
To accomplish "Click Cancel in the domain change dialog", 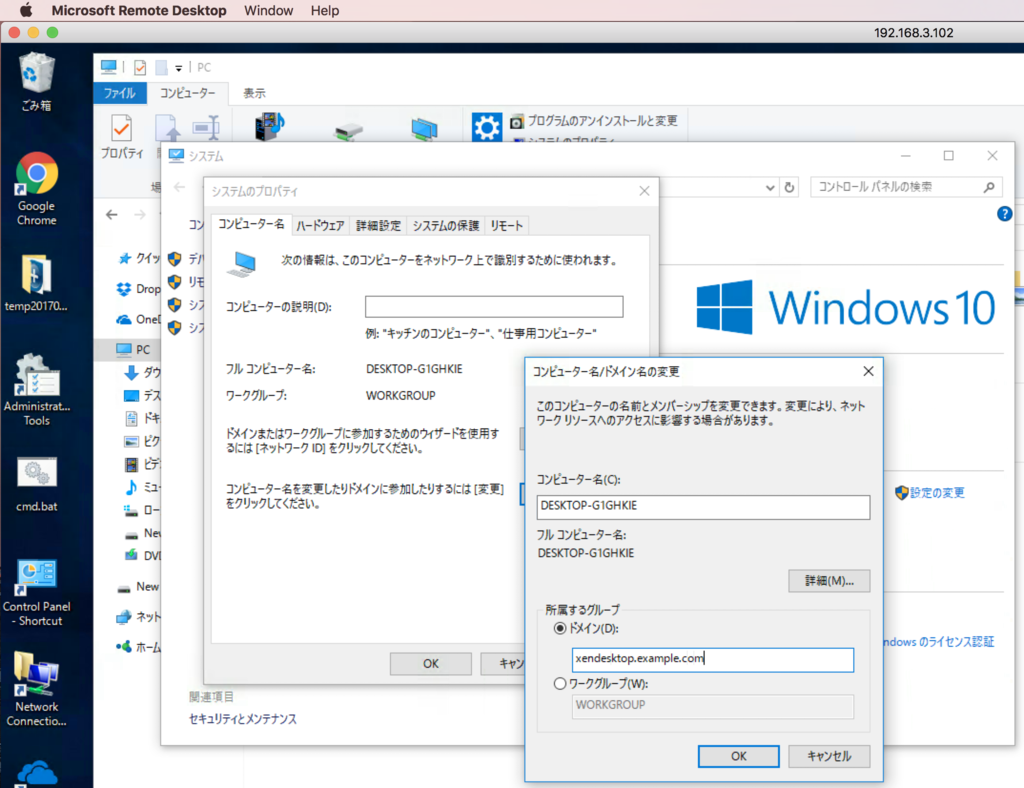I will pos(829,756).
